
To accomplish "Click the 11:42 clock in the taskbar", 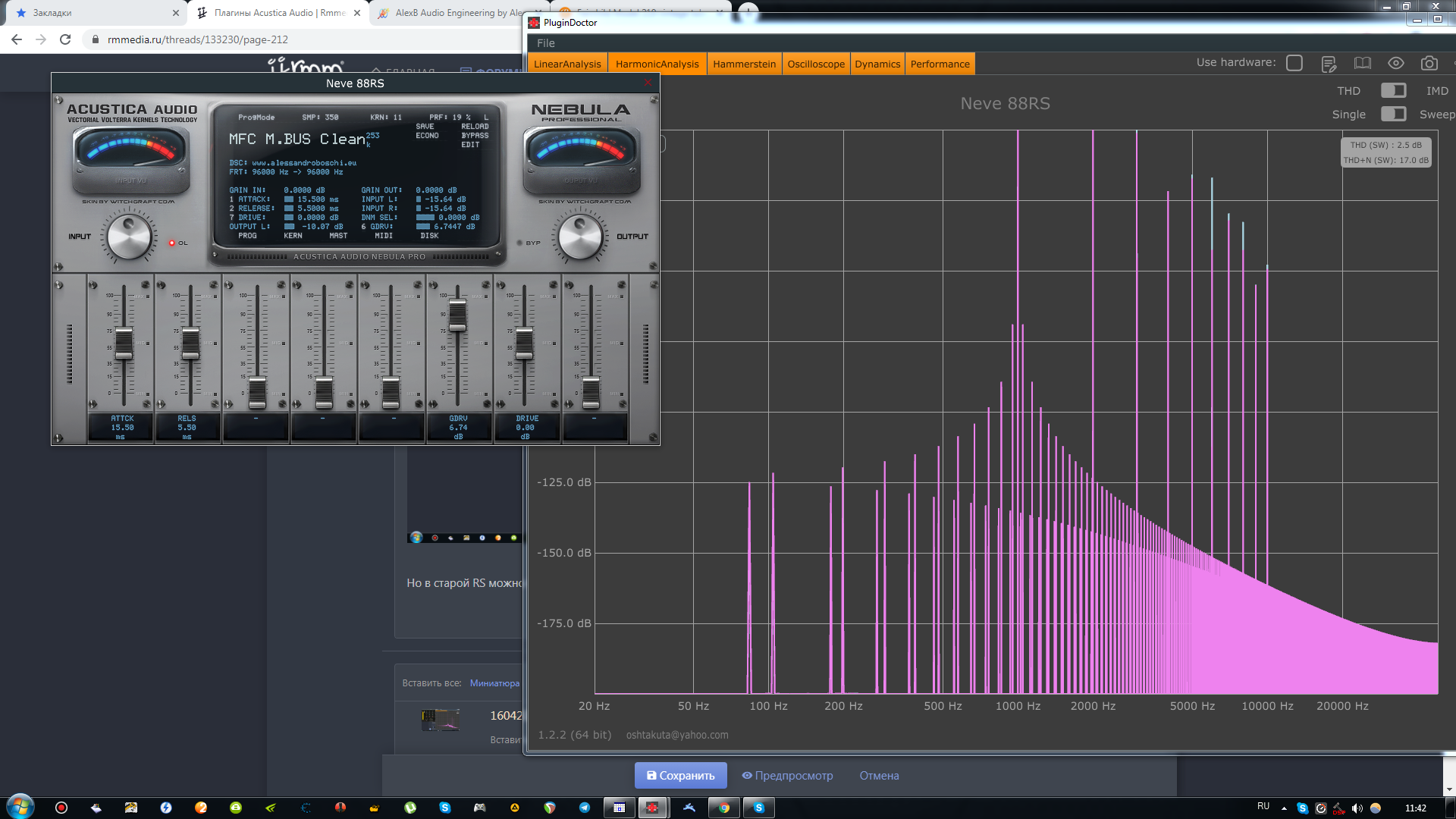I will tap(1415, 808).
